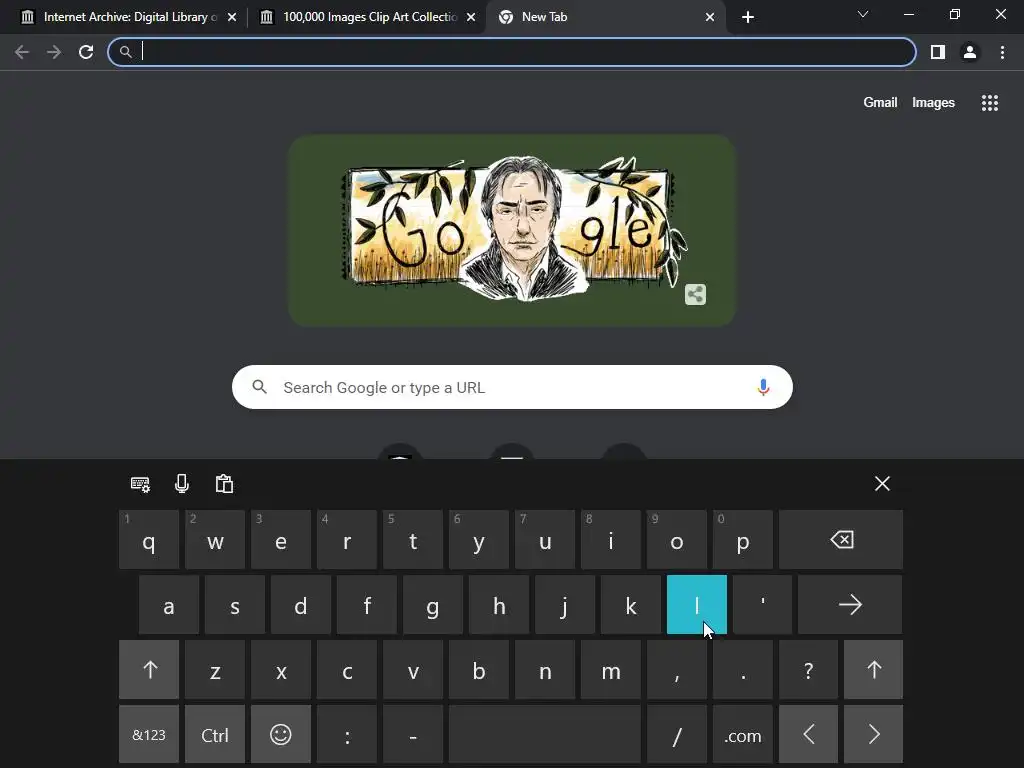Screen dimensions: 1024x768
Task: Tap the g key
Action: pyautogui.click(x=432, y=605)
